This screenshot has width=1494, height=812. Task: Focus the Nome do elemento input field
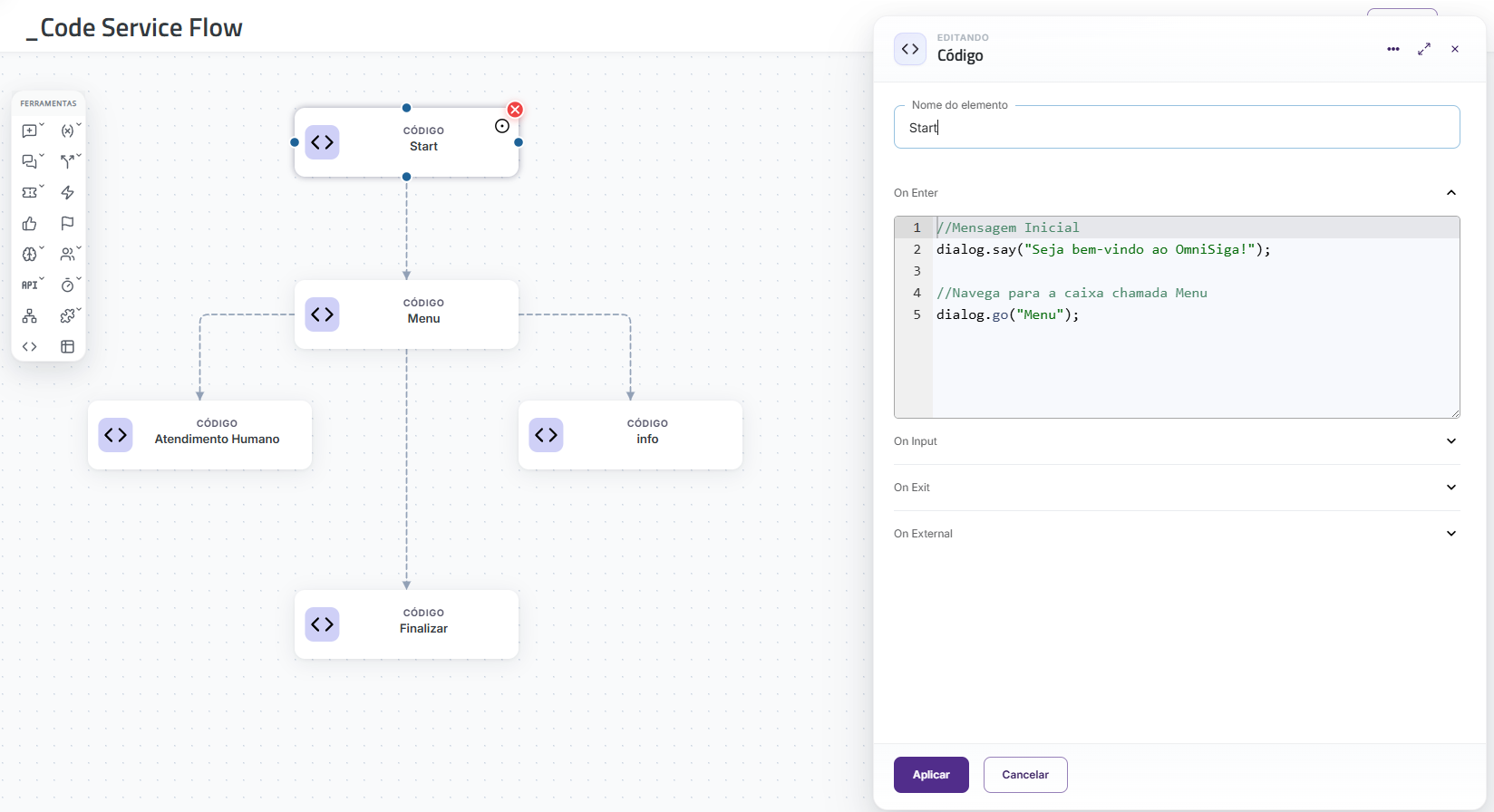click(x=1177, y=127)
